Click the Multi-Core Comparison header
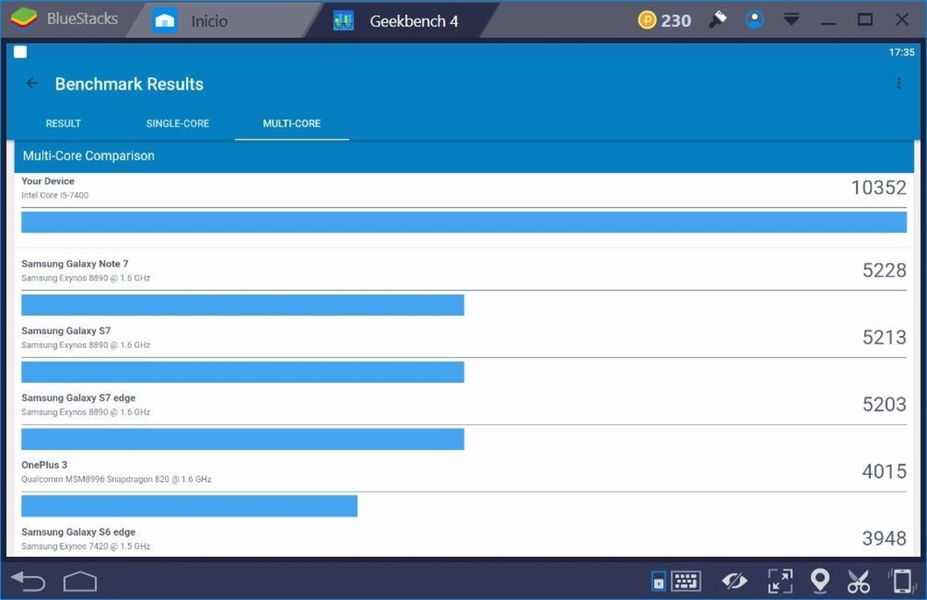Image resolution: width=927 pixels, height=600 pixels. click(x=464, y=156)
